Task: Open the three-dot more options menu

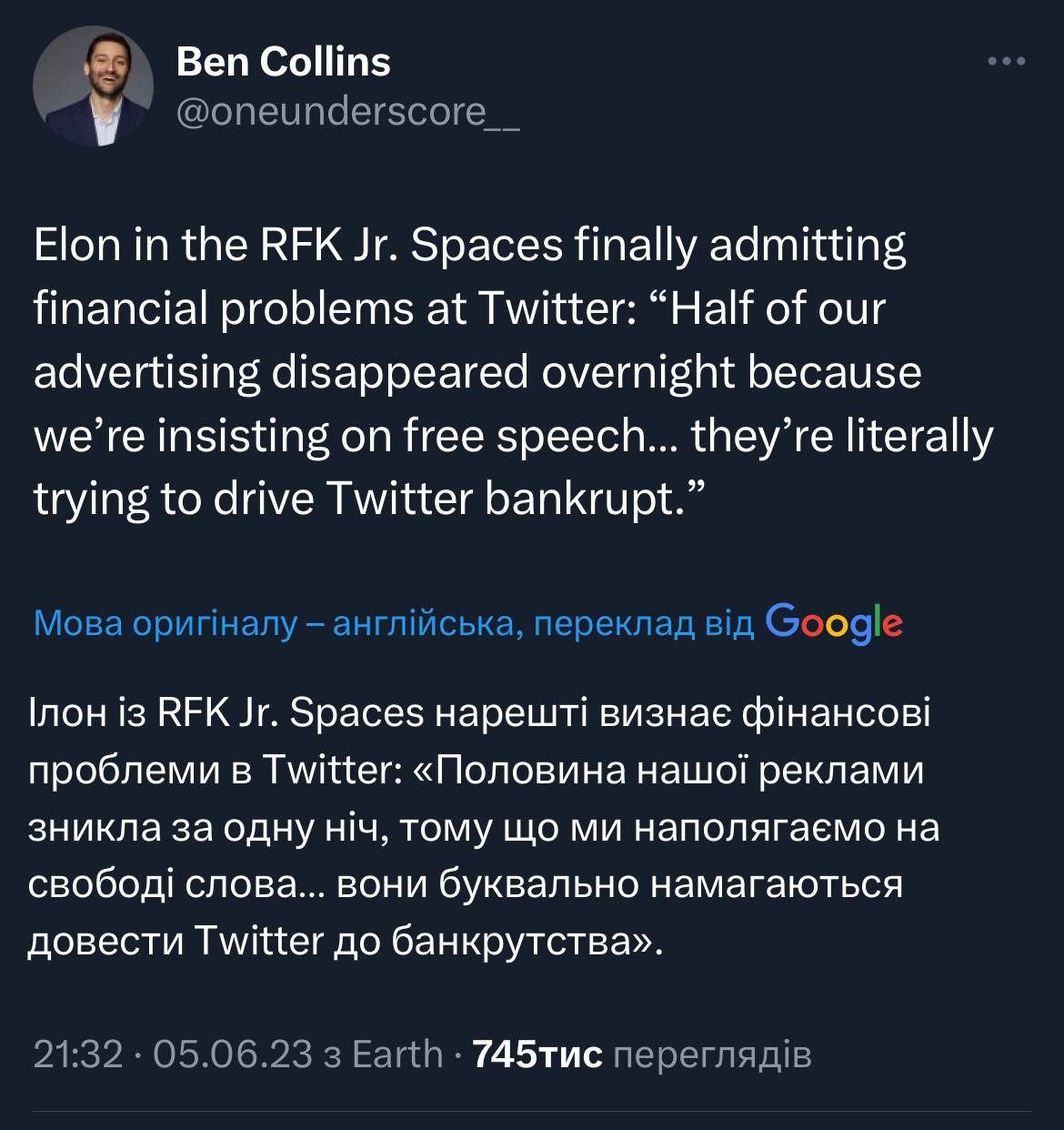Action: (x=1007, y=62)
